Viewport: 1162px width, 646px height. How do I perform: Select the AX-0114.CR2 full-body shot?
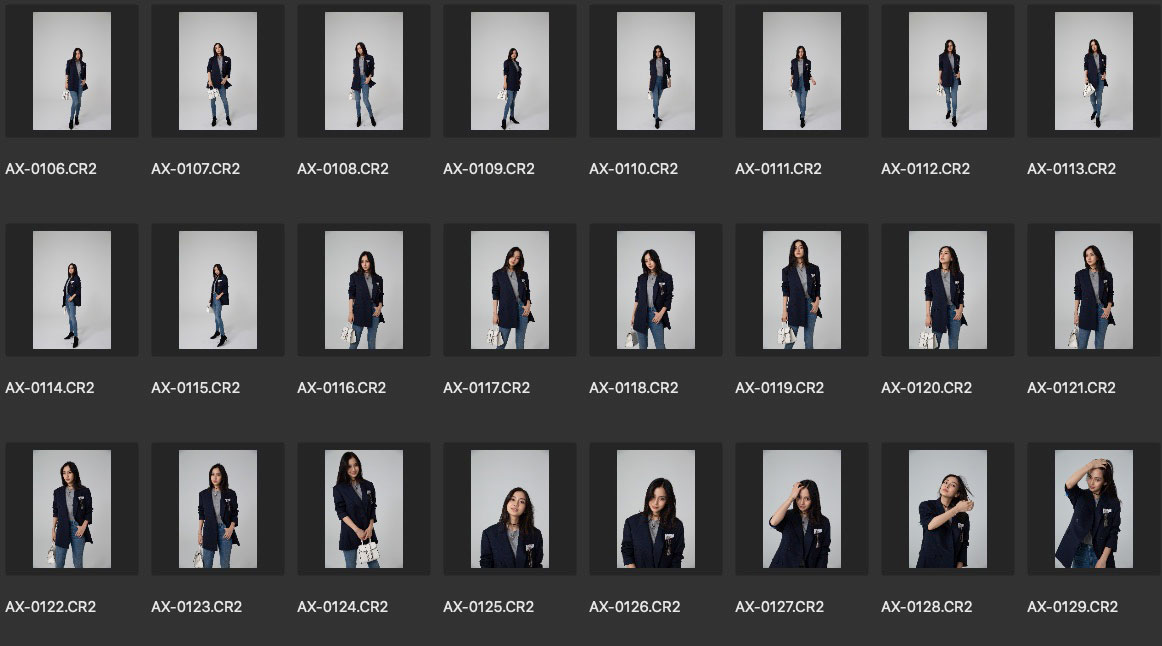point(72,290)
